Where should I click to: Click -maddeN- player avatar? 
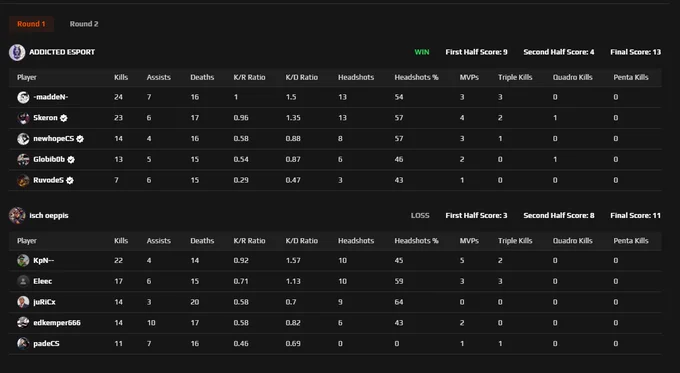coord(23,97)
